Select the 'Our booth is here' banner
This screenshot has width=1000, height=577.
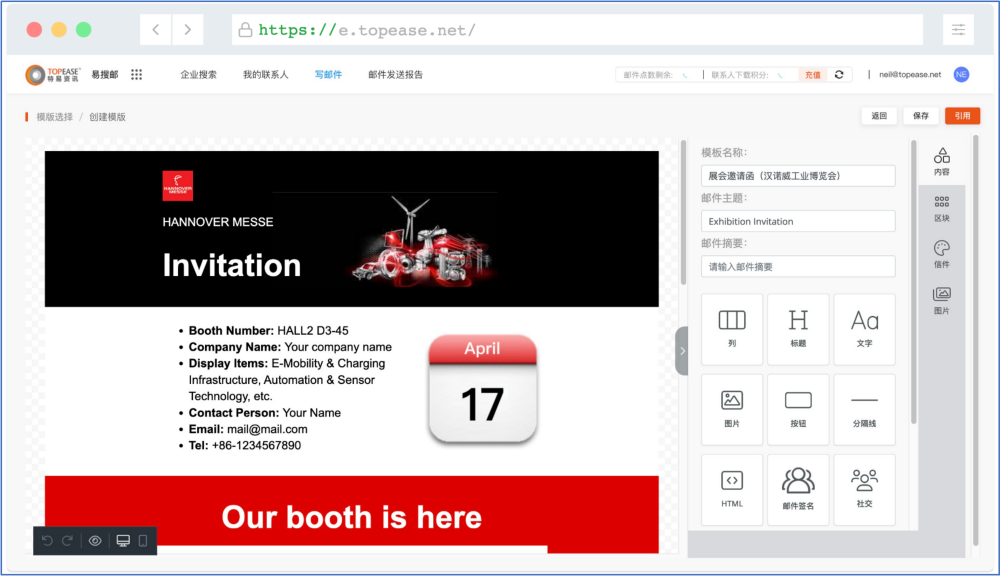click(x=351, y=515)
